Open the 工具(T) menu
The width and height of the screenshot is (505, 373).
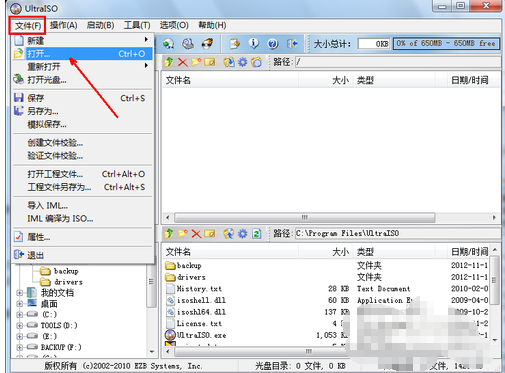point(137,25)
